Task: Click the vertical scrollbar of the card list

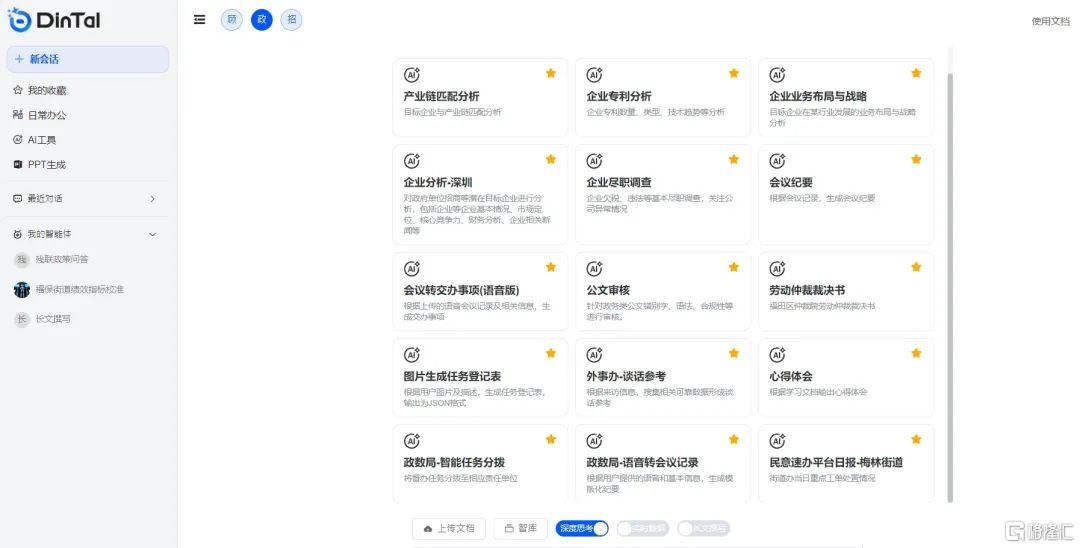Action: [951, 286]
